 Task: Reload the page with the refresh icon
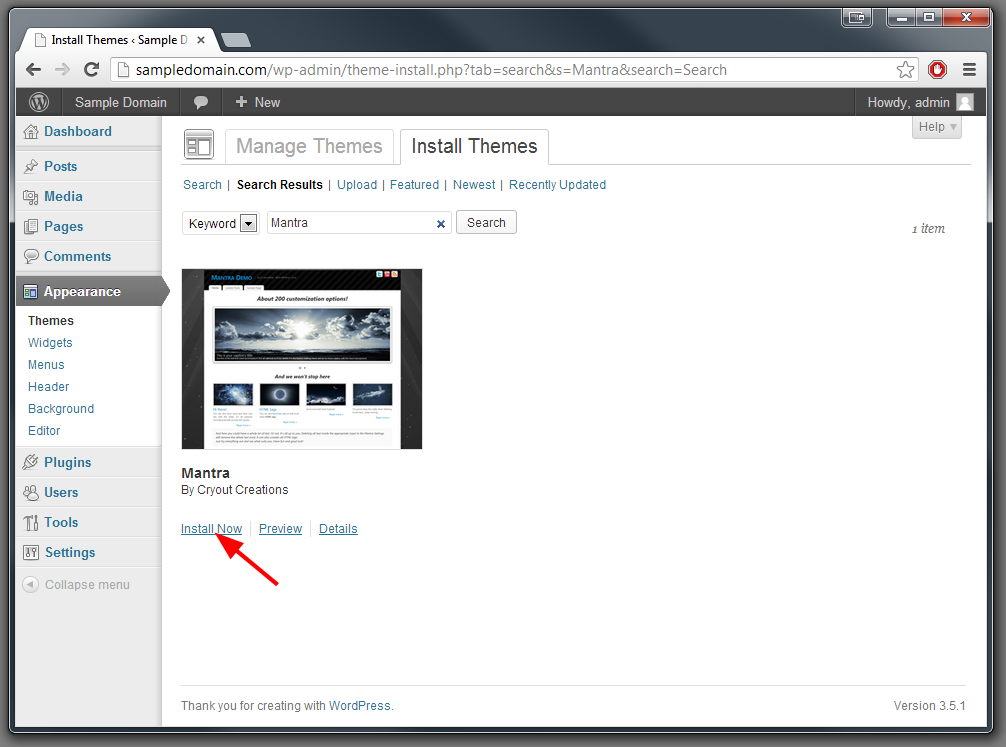tap(91, 69)
